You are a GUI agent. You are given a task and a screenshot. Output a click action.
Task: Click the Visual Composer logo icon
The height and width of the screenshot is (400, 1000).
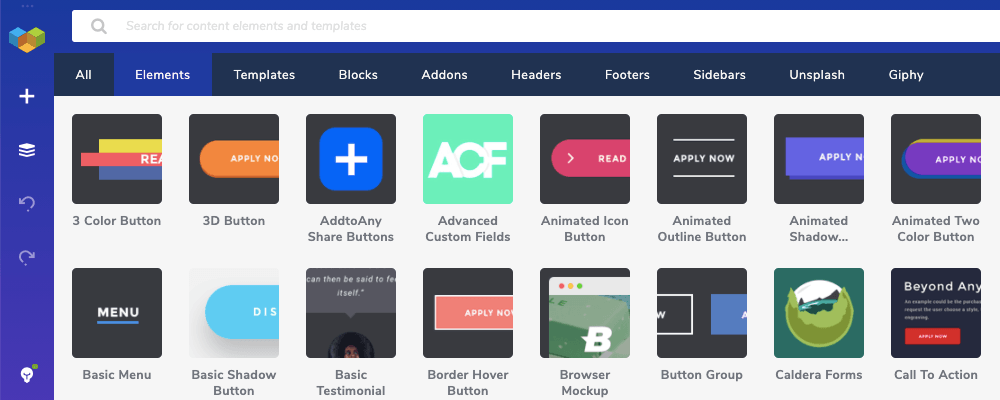tap(27, 39)
